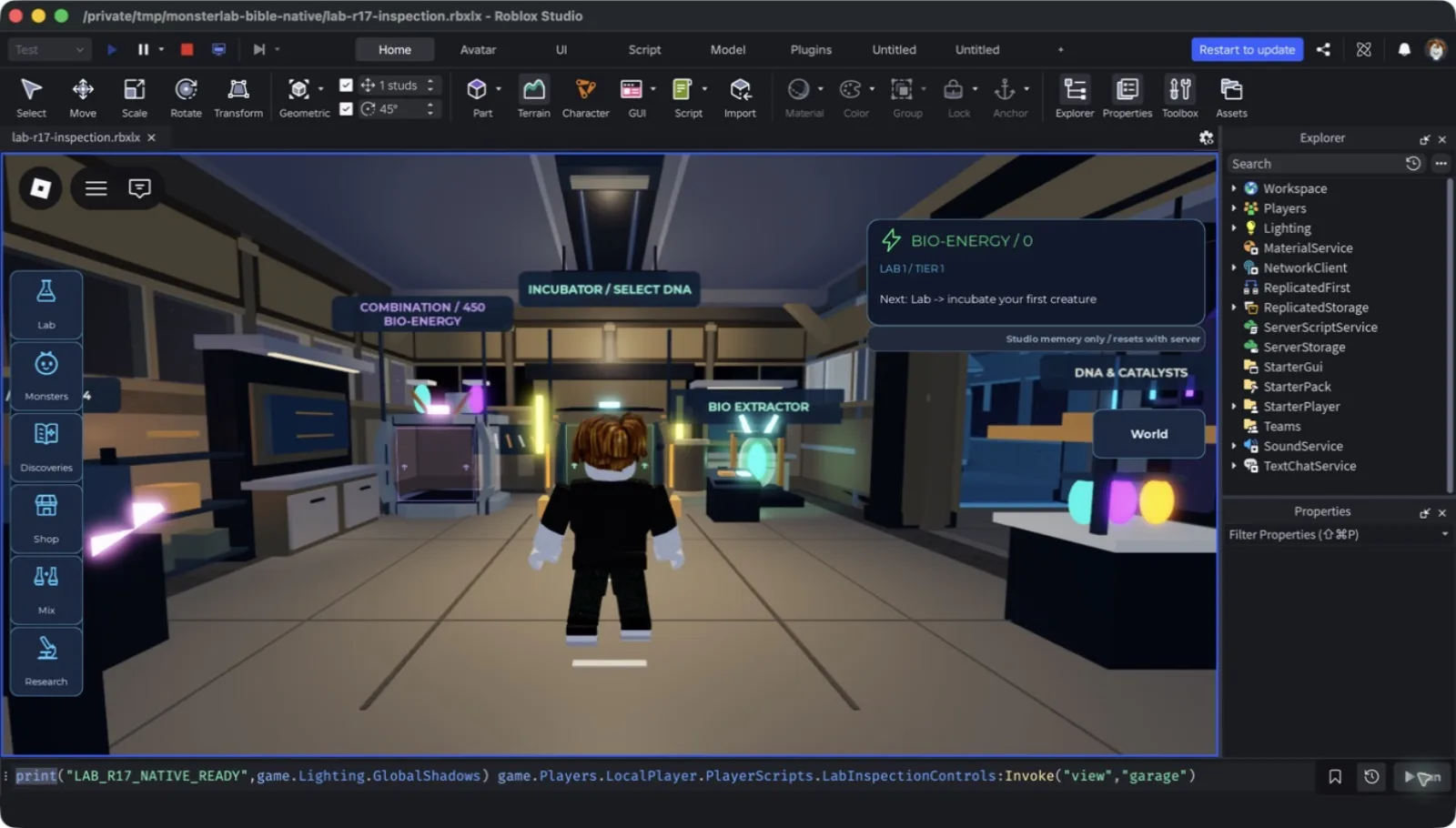Open the Research side menu
The height and width of the screenshot is (828, 1456).
[x=46, y=661]
